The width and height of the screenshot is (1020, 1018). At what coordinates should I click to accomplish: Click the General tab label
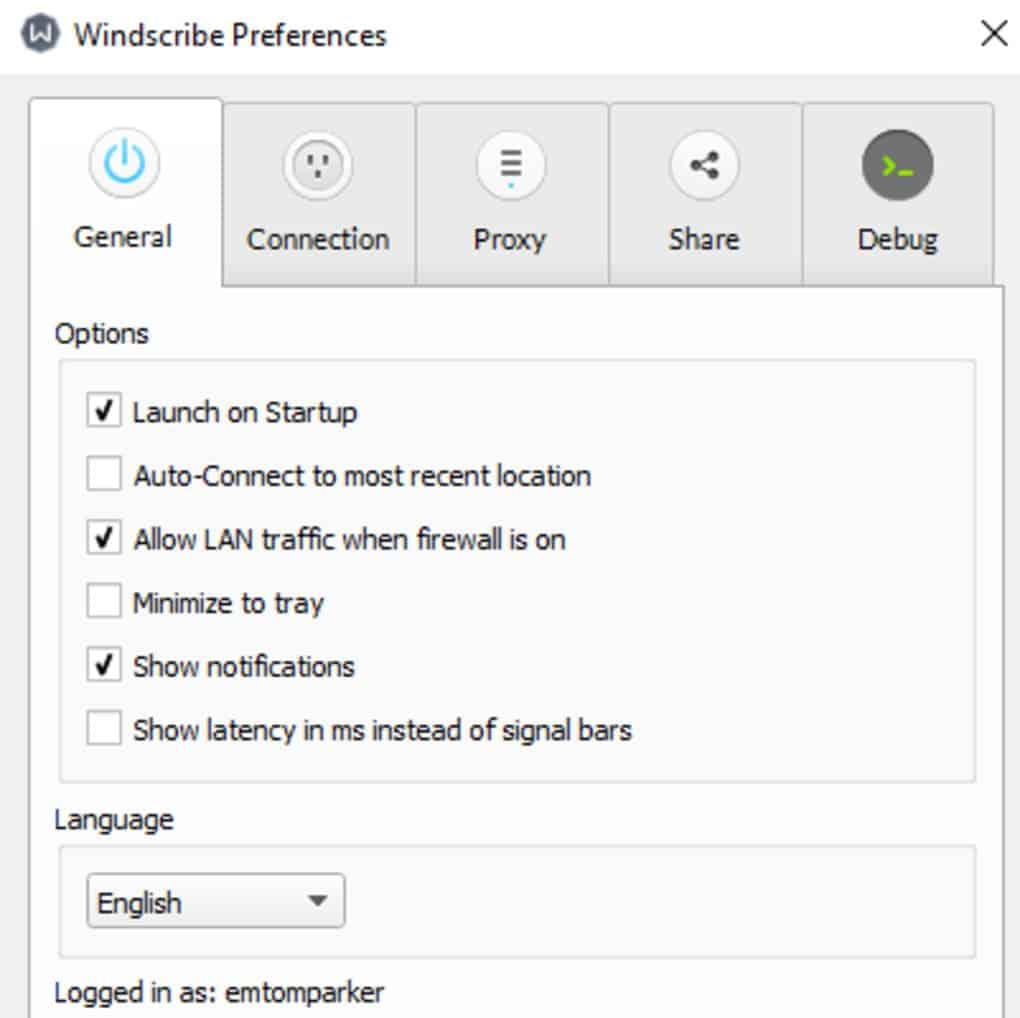124,238
